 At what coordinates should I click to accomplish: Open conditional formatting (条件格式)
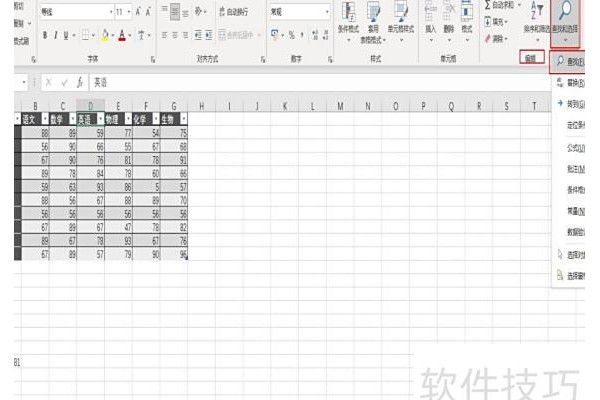[348, 22]
